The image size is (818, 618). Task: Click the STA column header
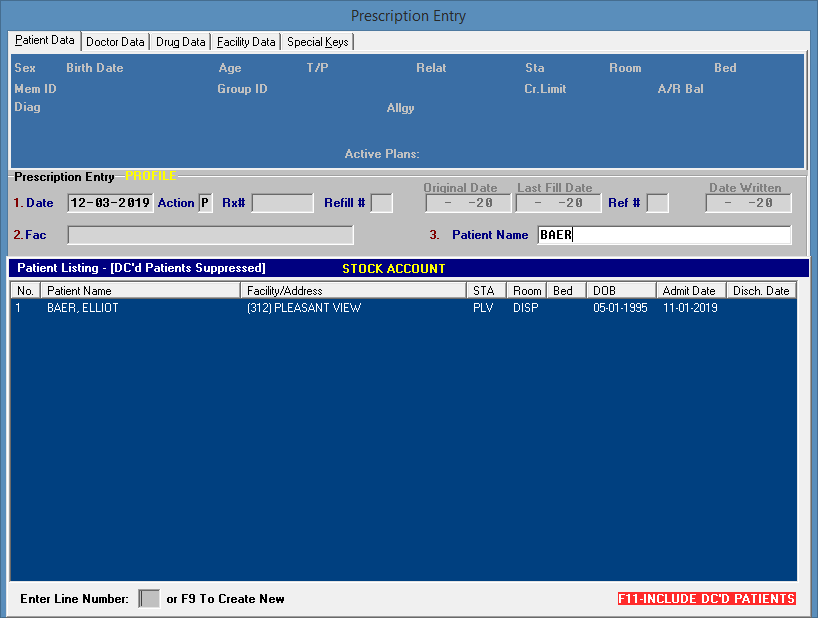coord(486,291)
